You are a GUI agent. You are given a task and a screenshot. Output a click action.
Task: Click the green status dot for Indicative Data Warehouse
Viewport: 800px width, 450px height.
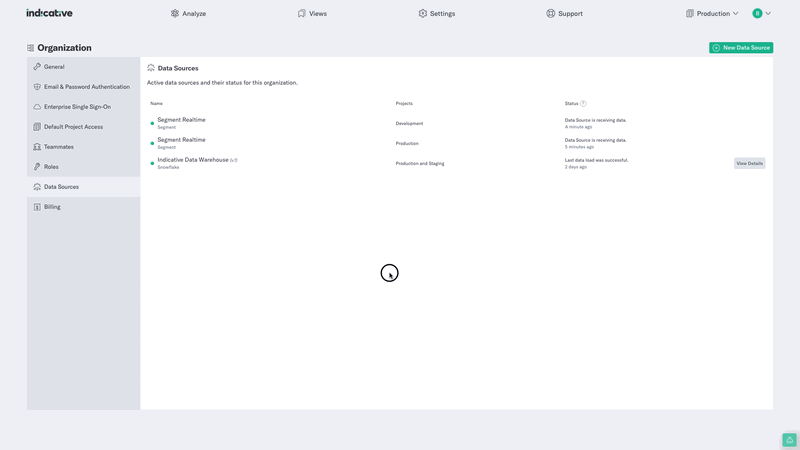point(152,163)
